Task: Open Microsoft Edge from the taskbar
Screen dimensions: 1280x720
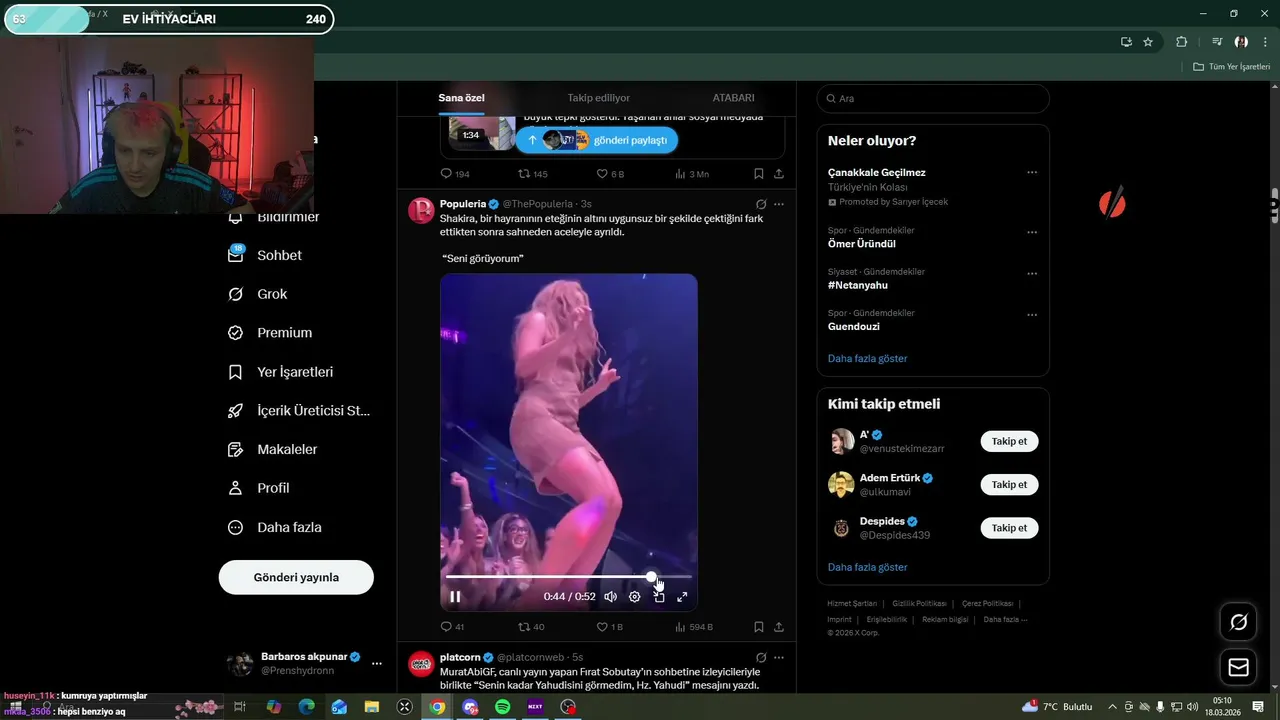Action: 307,707
